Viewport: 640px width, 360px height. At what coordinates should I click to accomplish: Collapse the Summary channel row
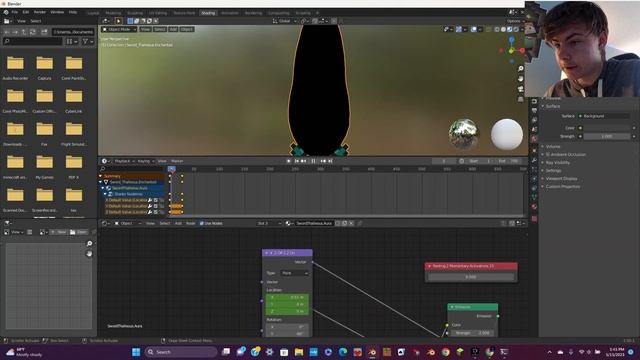[x=100, y=176]
